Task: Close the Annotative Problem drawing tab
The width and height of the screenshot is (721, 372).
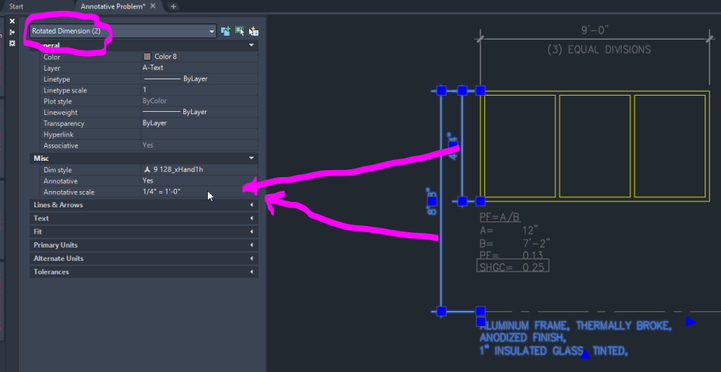Action: pyautogui.click(x=153, y=6)
